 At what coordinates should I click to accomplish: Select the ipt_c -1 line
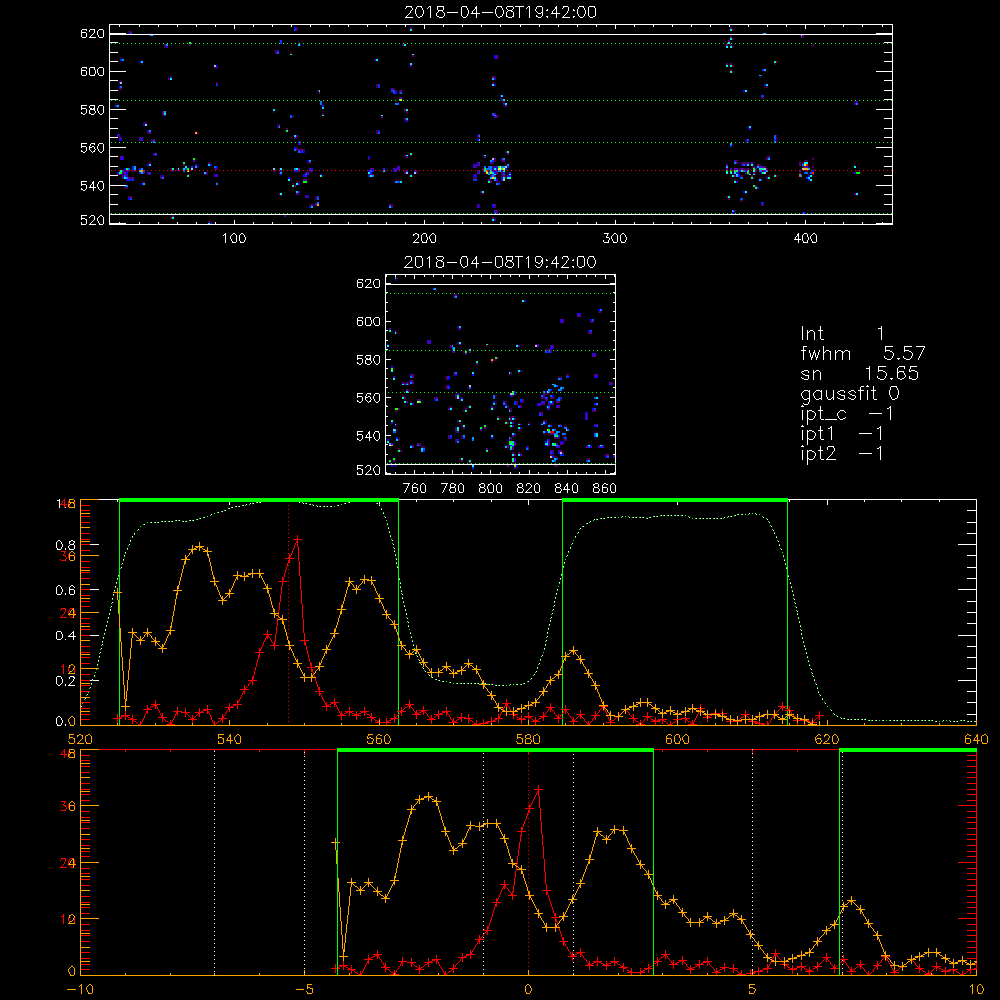(x=847, y=414)
